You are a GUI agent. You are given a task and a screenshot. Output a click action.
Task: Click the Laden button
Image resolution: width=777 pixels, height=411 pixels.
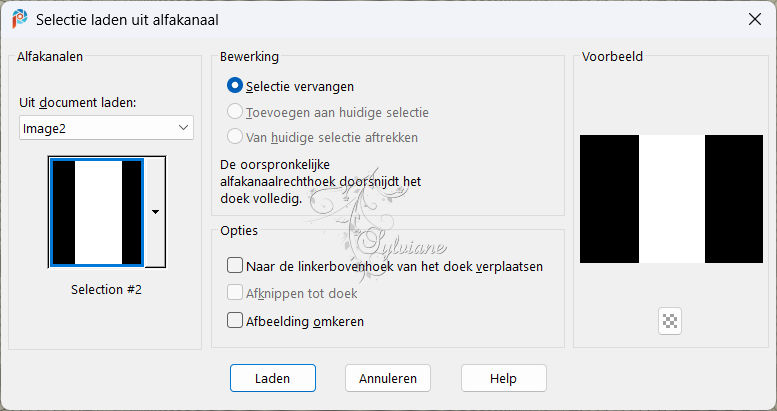pyautogui.click(x=273, y=378)
